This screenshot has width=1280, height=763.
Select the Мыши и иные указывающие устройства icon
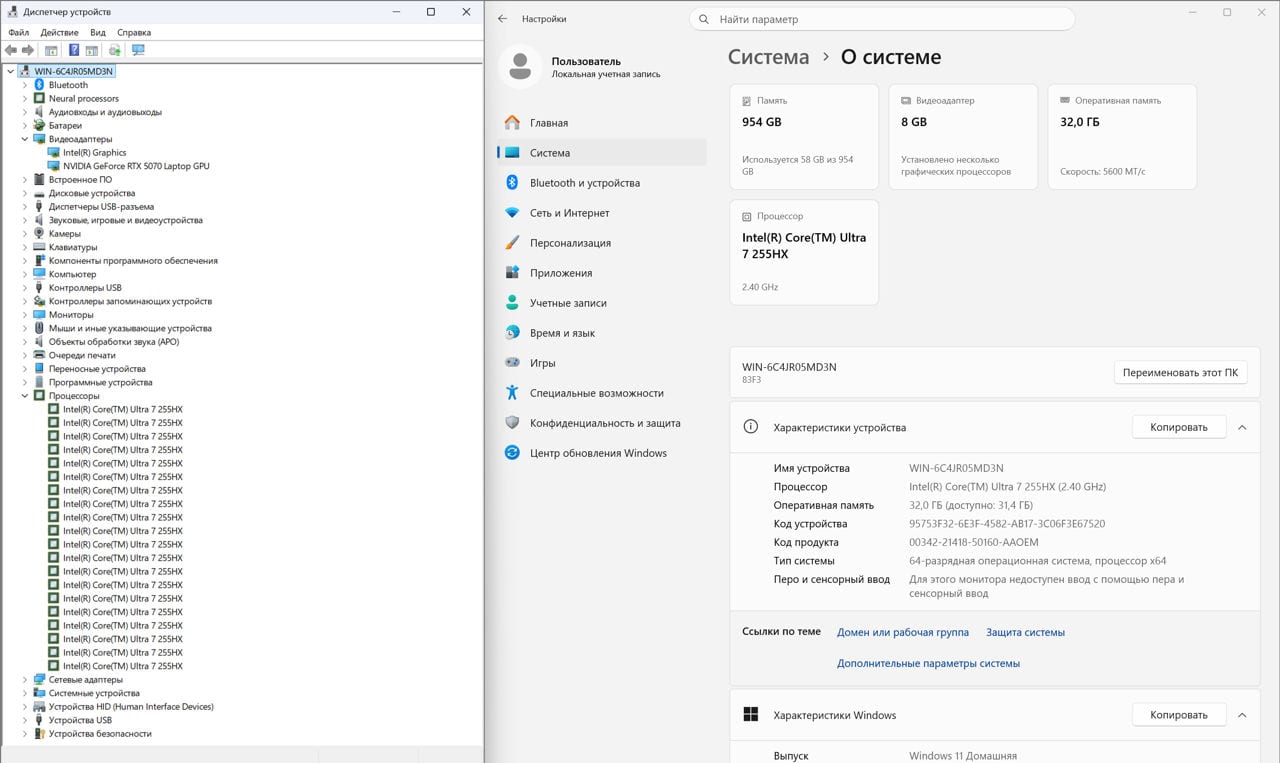click(39, 328)
